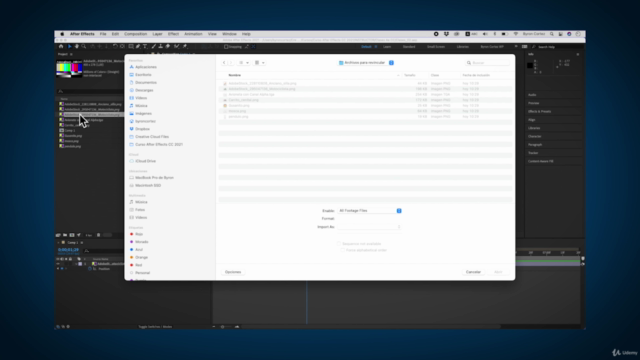This screenshot has height=360, width=640.
Task: Open the Composition menu
Action: [x=136, y=34]
